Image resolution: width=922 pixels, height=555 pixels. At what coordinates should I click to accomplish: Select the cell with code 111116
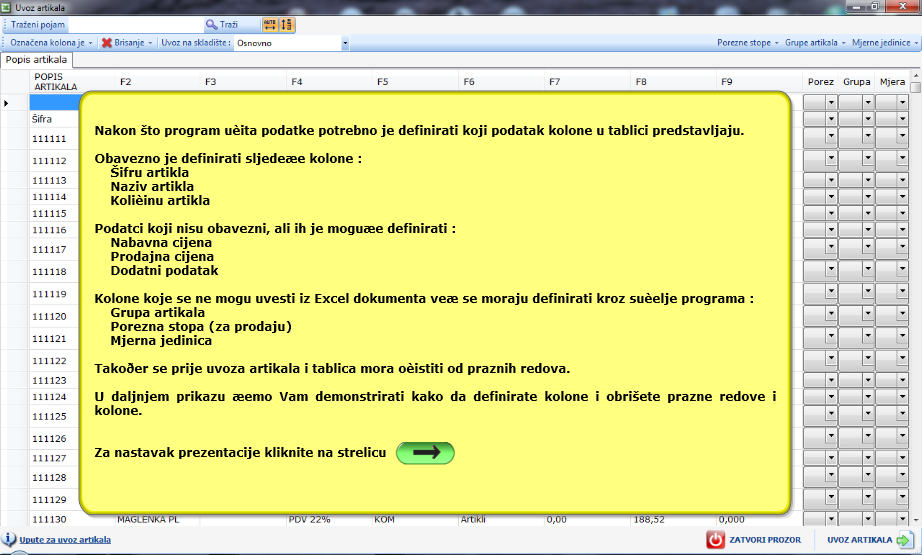54,230
